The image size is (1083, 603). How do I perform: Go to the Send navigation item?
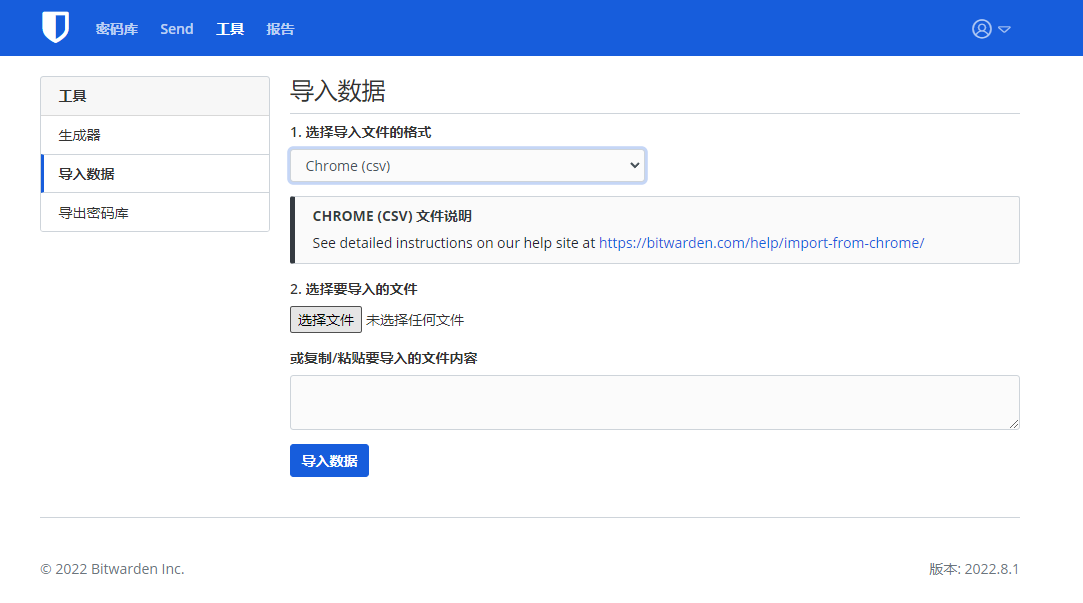point(176,29)
